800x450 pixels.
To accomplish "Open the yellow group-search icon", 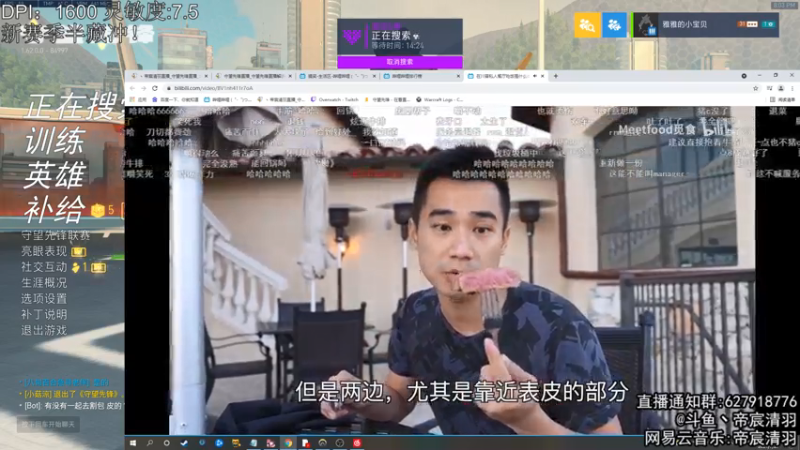I will coord(587,24).
